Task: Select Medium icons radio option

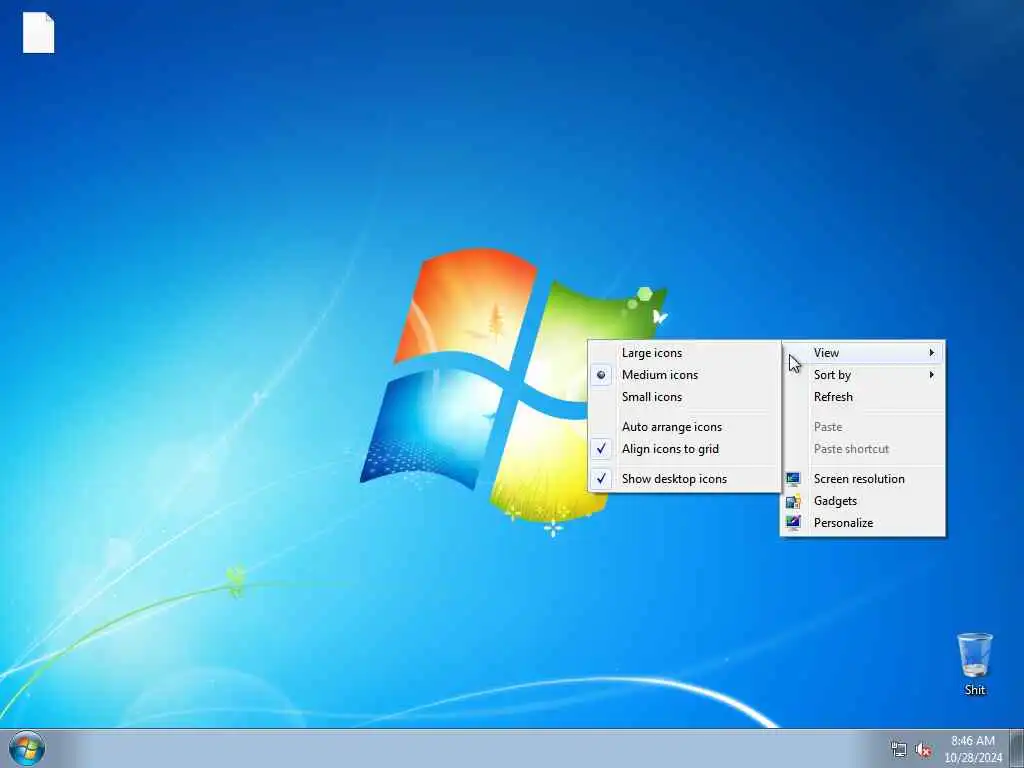Action: [x=684, y=375]
